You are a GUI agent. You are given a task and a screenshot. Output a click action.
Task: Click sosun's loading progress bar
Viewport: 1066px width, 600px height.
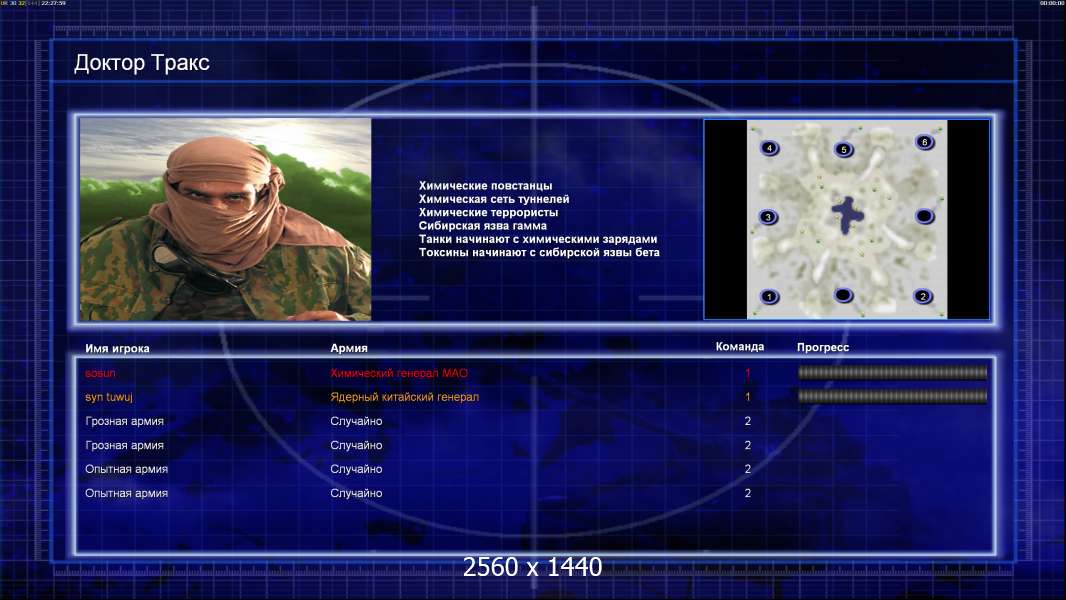(x=892, y=373)
